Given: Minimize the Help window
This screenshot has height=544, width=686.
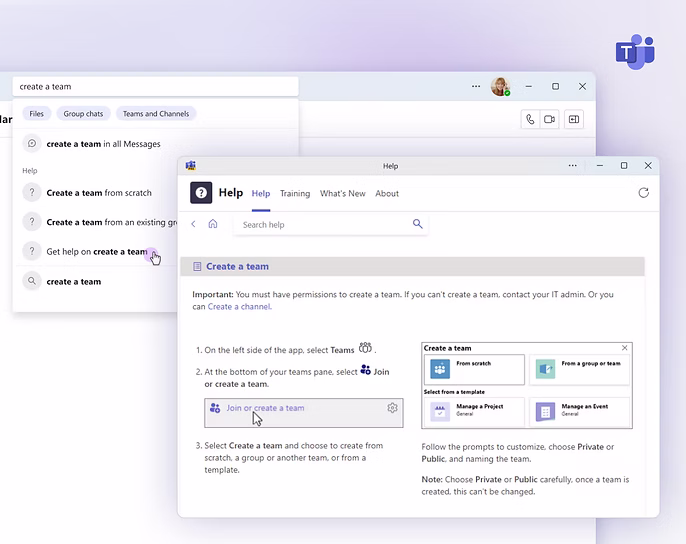Looking at the screenshot, I should [600, 165].
